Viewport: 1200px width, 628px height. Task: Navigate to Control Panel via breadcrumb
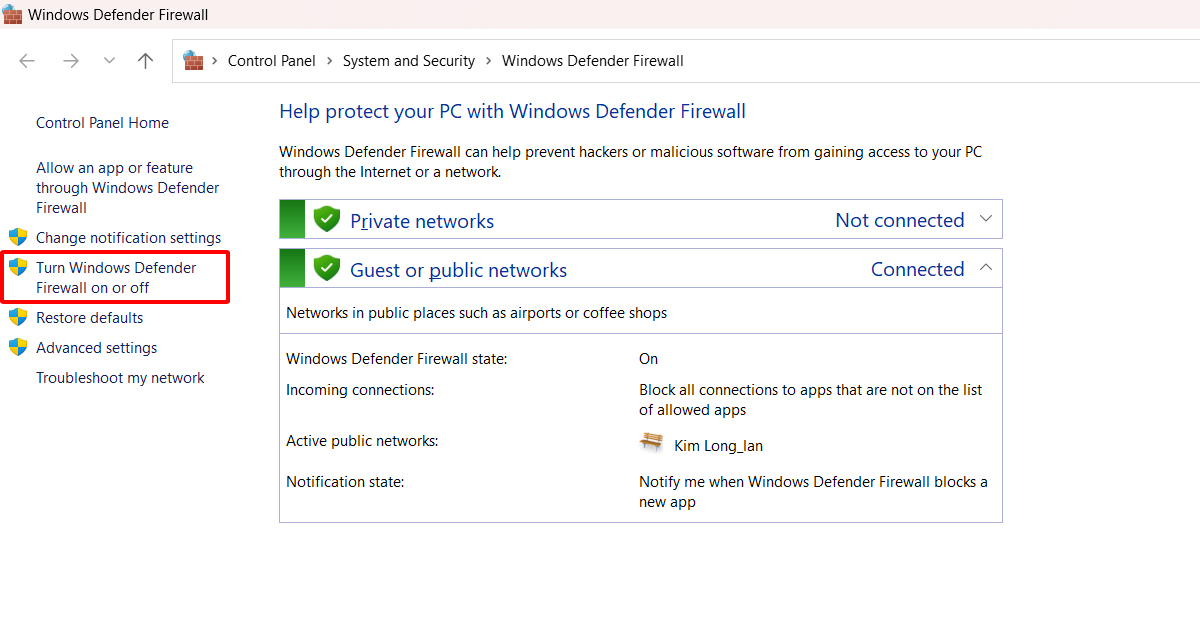271,60
